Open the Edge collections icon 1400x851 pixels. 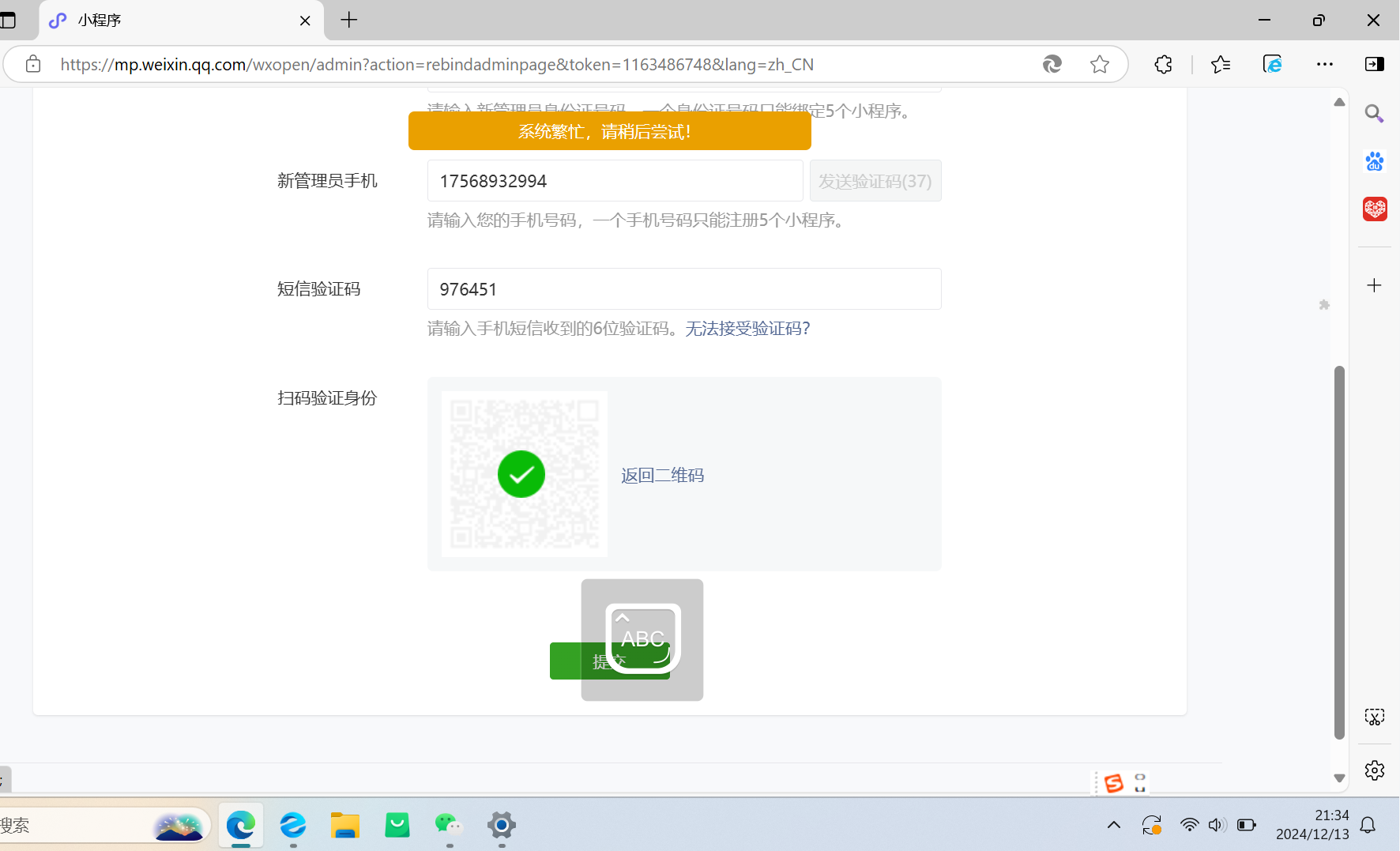click(1272, 64)
